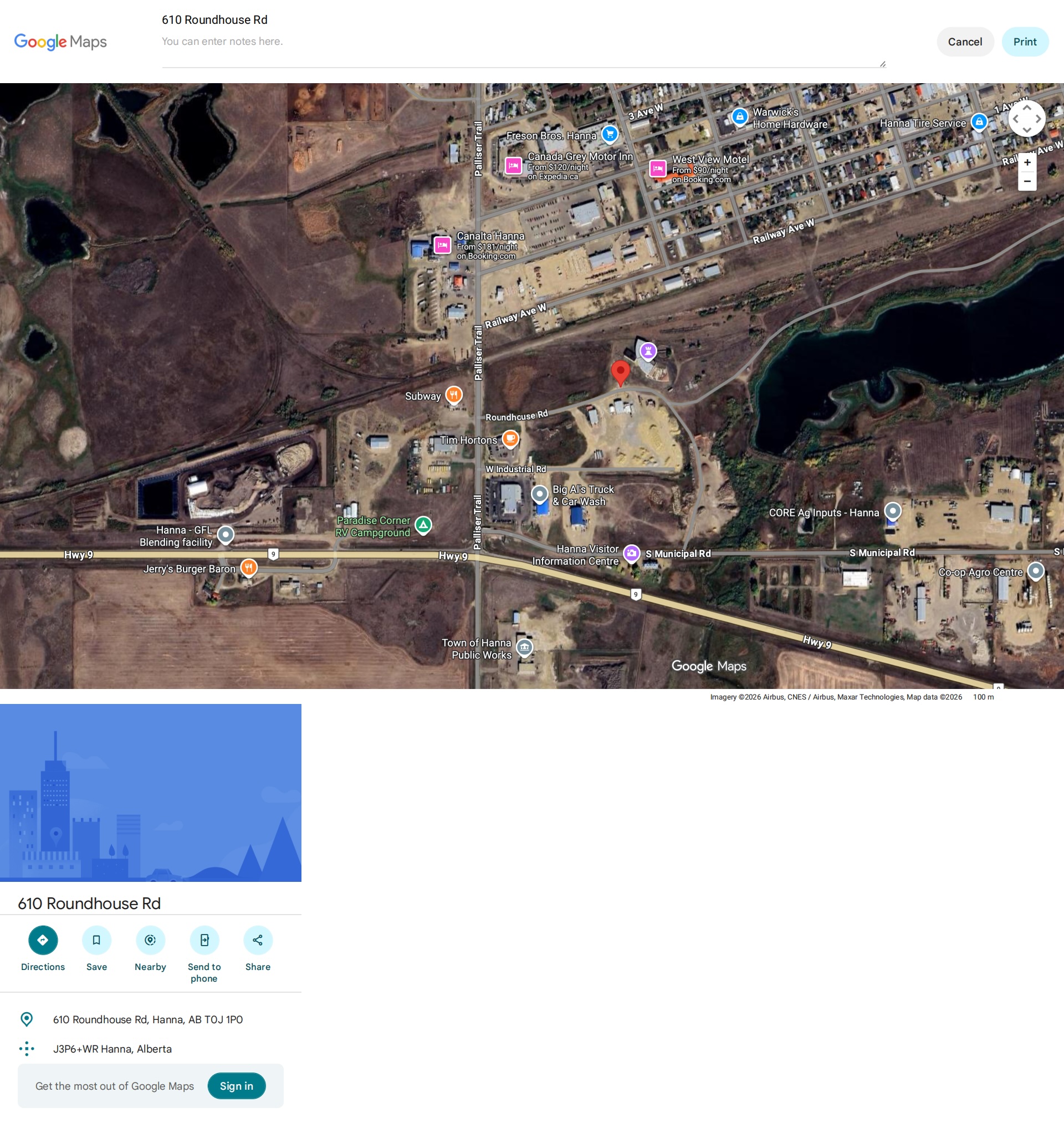
Task: Pan the map up using the arrow control
Action: [x=1026, y=107]
